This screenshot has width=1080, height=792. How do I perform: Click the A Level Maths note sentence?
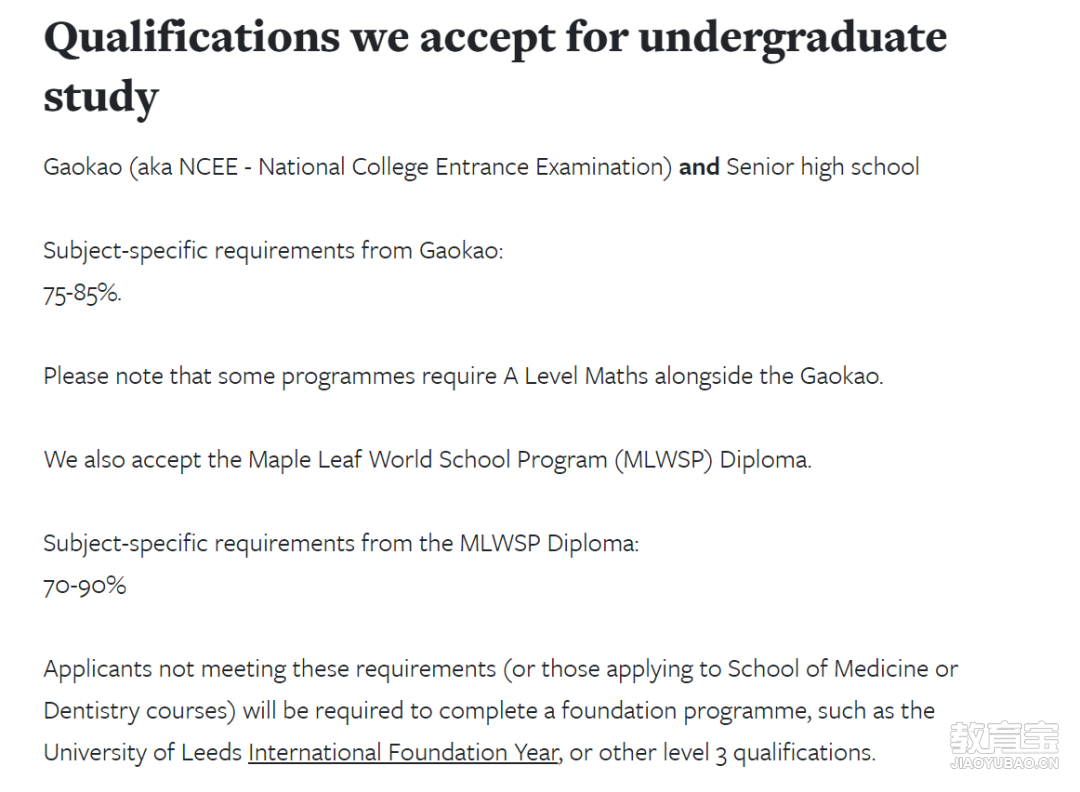pyautogui.click(x=463, y=377)
